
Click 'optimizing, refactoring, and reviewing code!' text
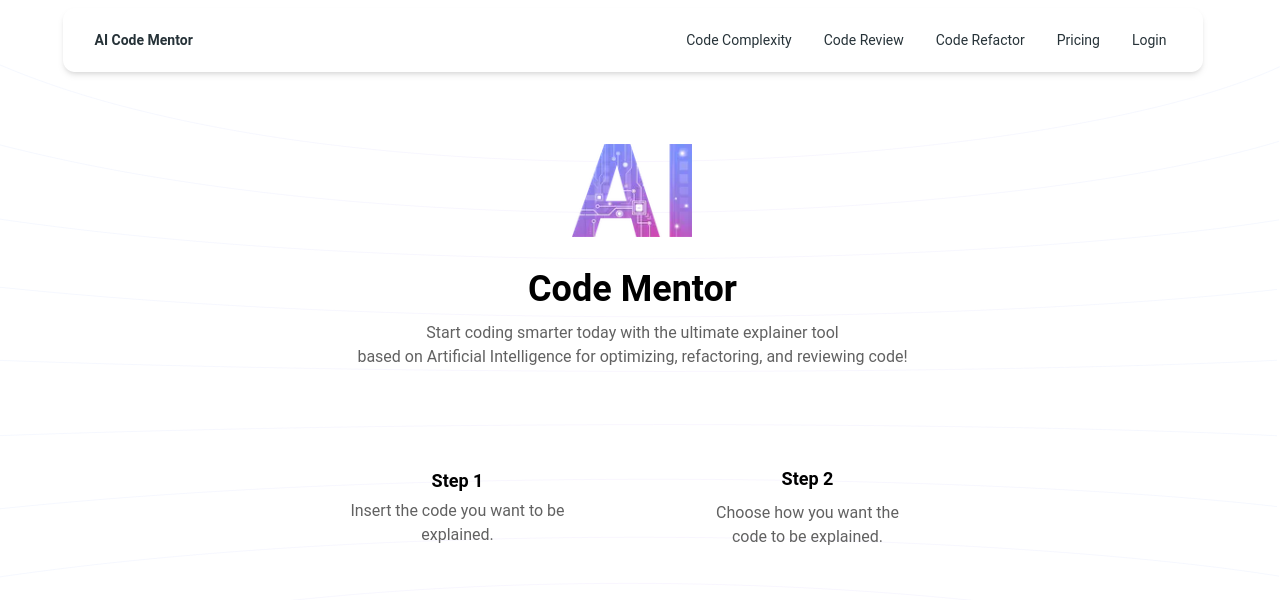[752, 356]
